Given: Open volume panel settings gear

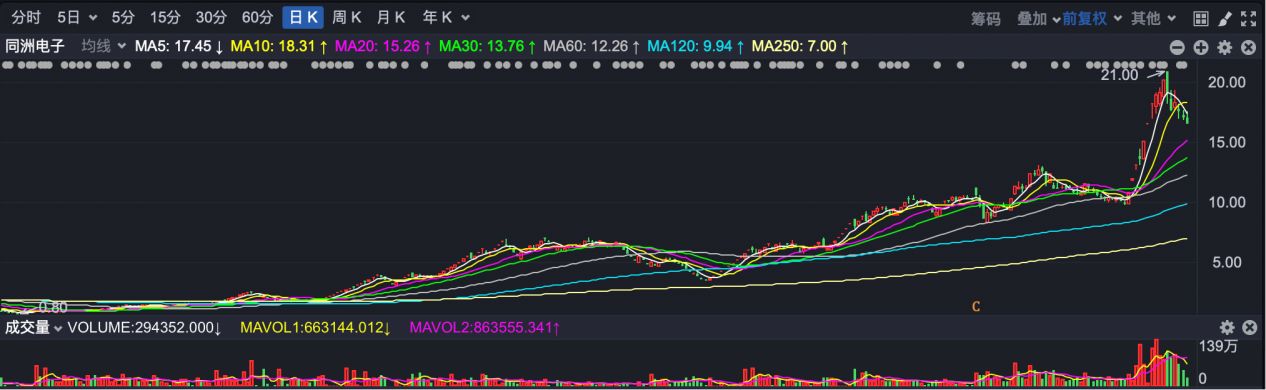Looking at the screenshot, I should [1227, 327].
